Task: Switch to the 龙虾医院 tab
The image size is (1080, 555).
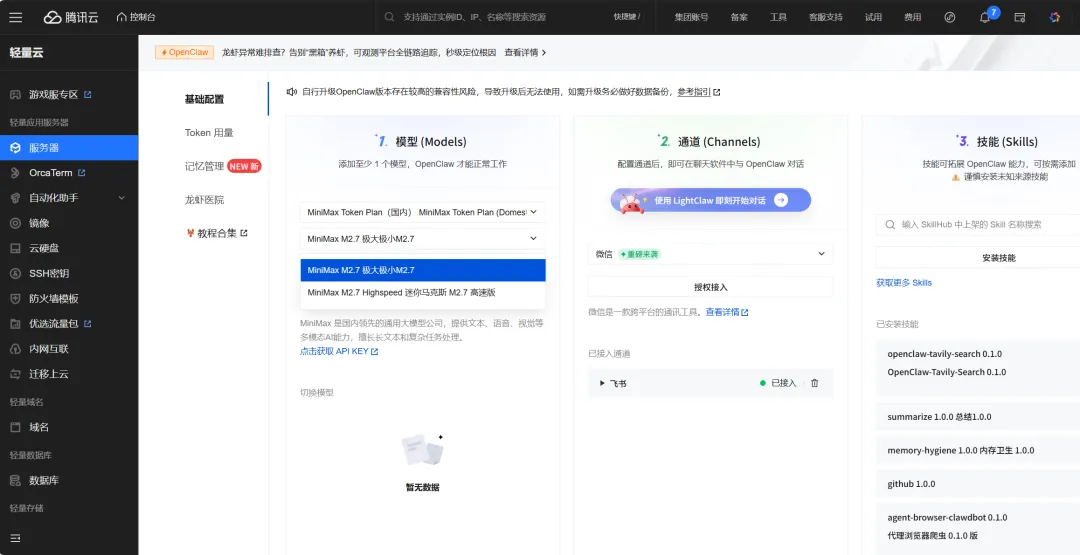Action: (x=204, y=200)
